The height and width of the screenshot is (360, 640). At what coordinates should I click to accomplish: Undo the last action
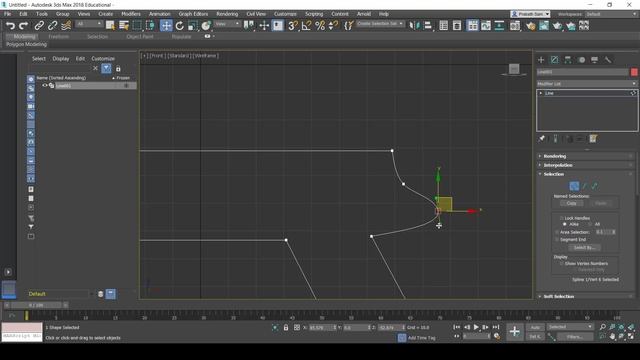tap(10, 26)
